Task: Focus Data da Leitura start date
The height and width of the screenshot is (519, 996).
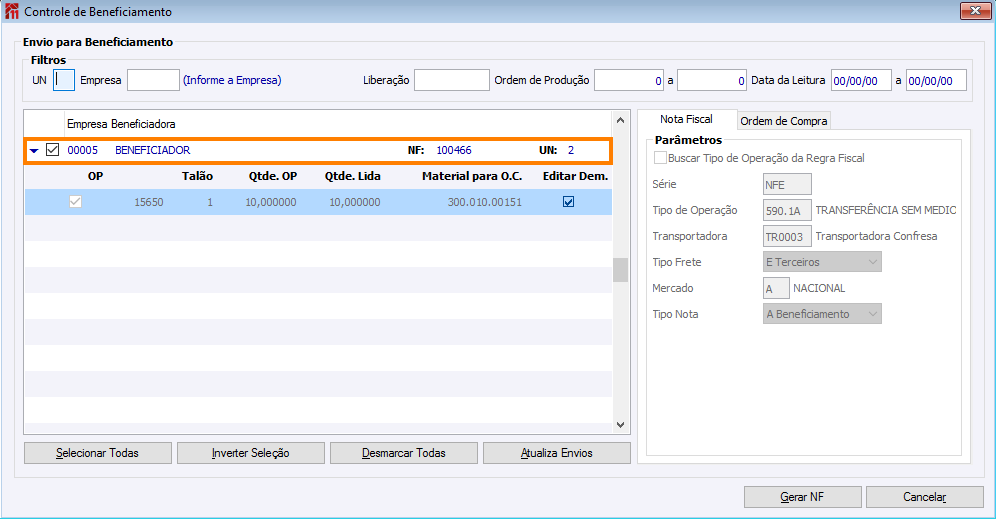Action: tap(861, 80)
